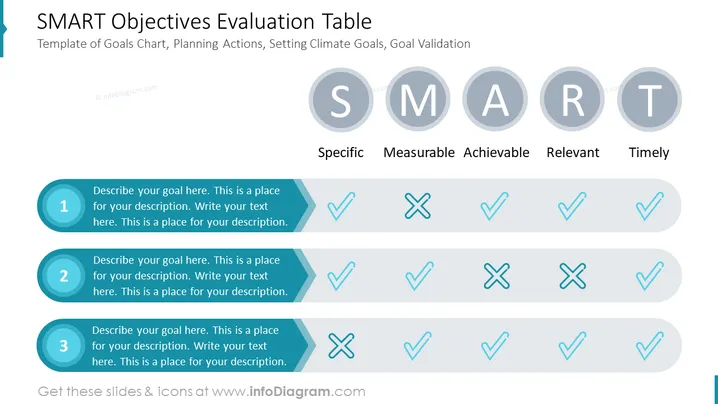
Task: Select the A circle icon for Achievable
Action: [495, 99]
